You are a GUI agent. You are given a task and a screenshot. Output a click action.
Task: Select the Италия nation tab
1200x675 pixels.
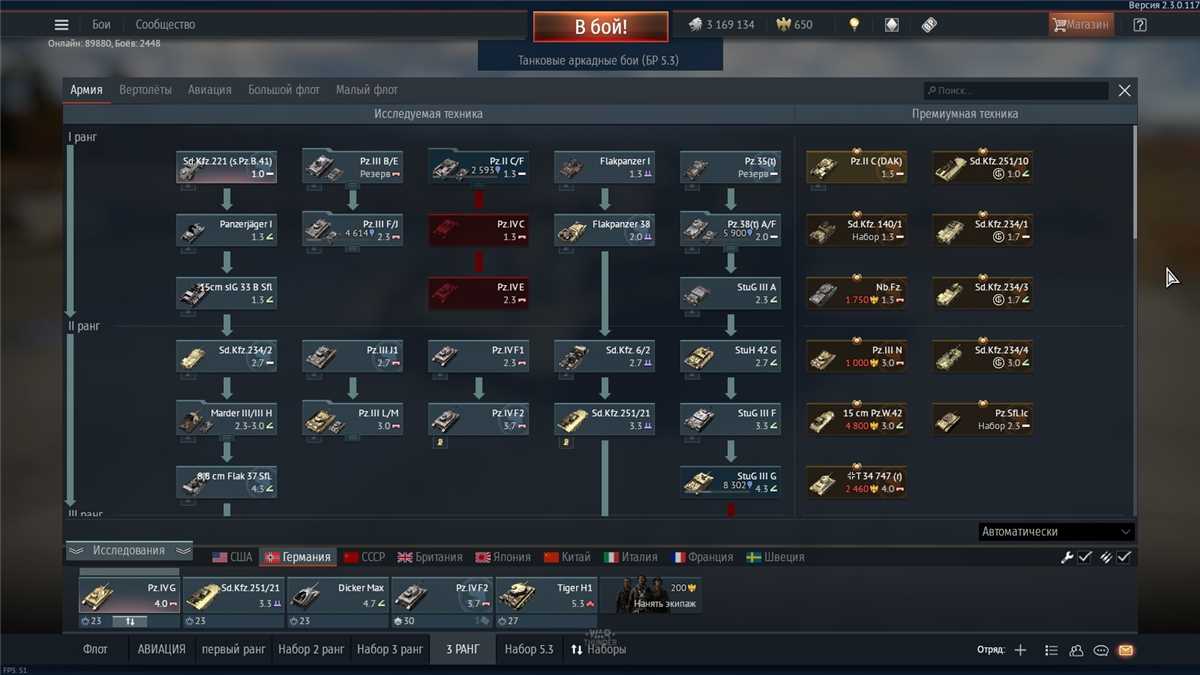point(631,557)
